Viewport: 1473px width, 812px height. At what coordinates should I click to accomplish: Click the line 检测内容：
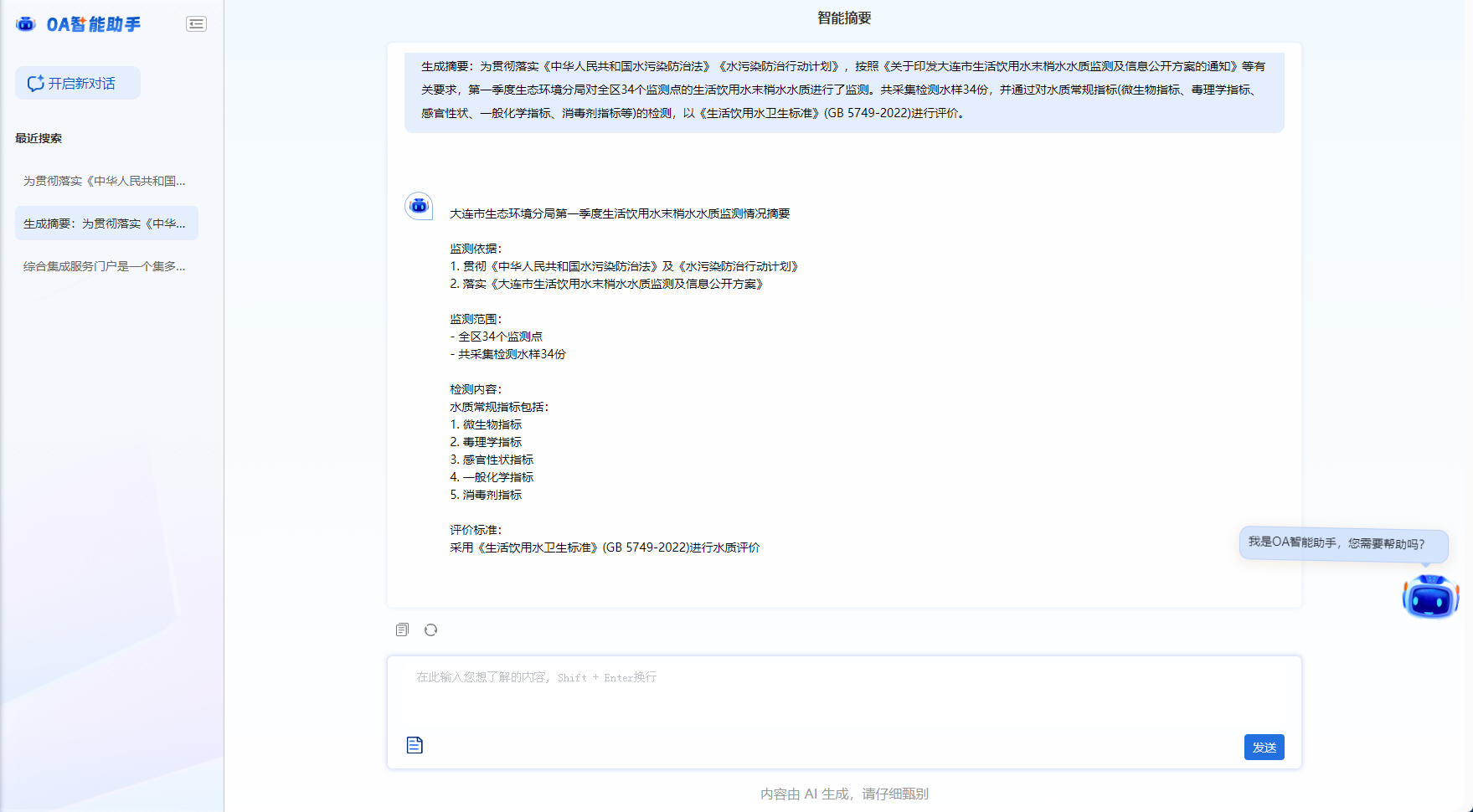(x=476, y=389)
